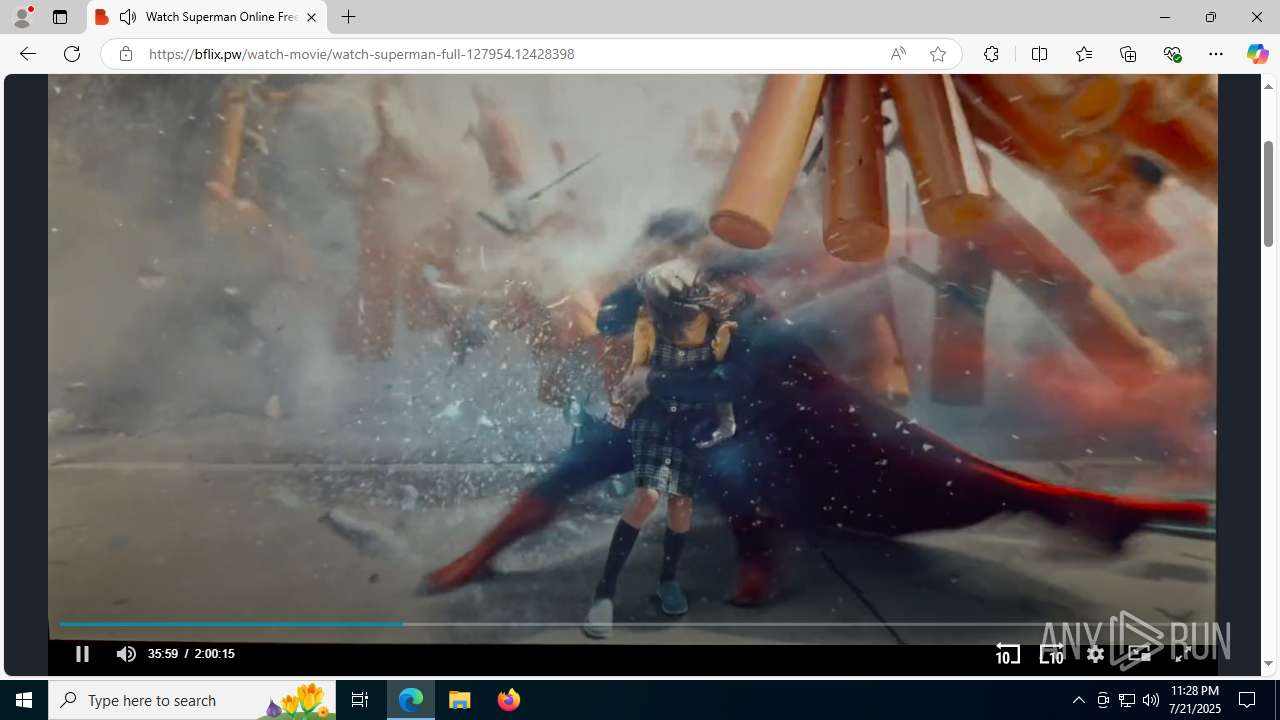The height and width of the screenshot is (720, 1280).
Task: Pause the Superman video
Action: coord(82,654)
